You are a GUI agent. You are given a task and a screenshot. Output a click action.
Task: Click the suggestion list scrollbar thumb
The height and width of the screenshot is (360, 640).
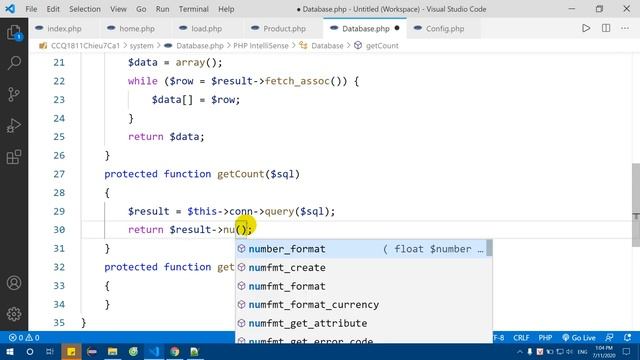[x=489, y=248]
